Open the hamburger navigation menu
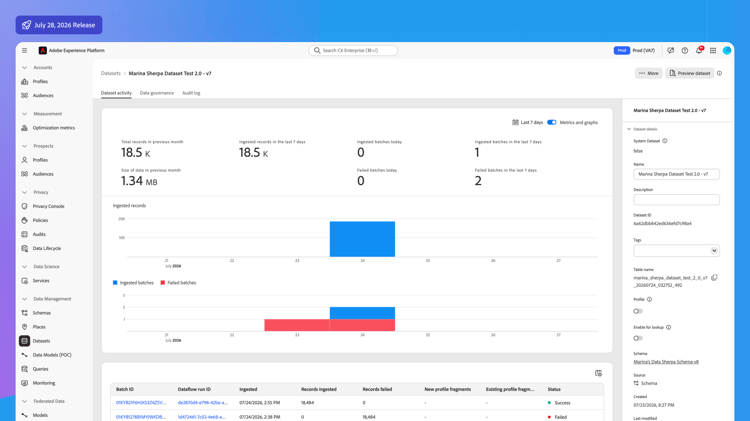Viewport: 750px width, 421px height. (x=24, y=50)
